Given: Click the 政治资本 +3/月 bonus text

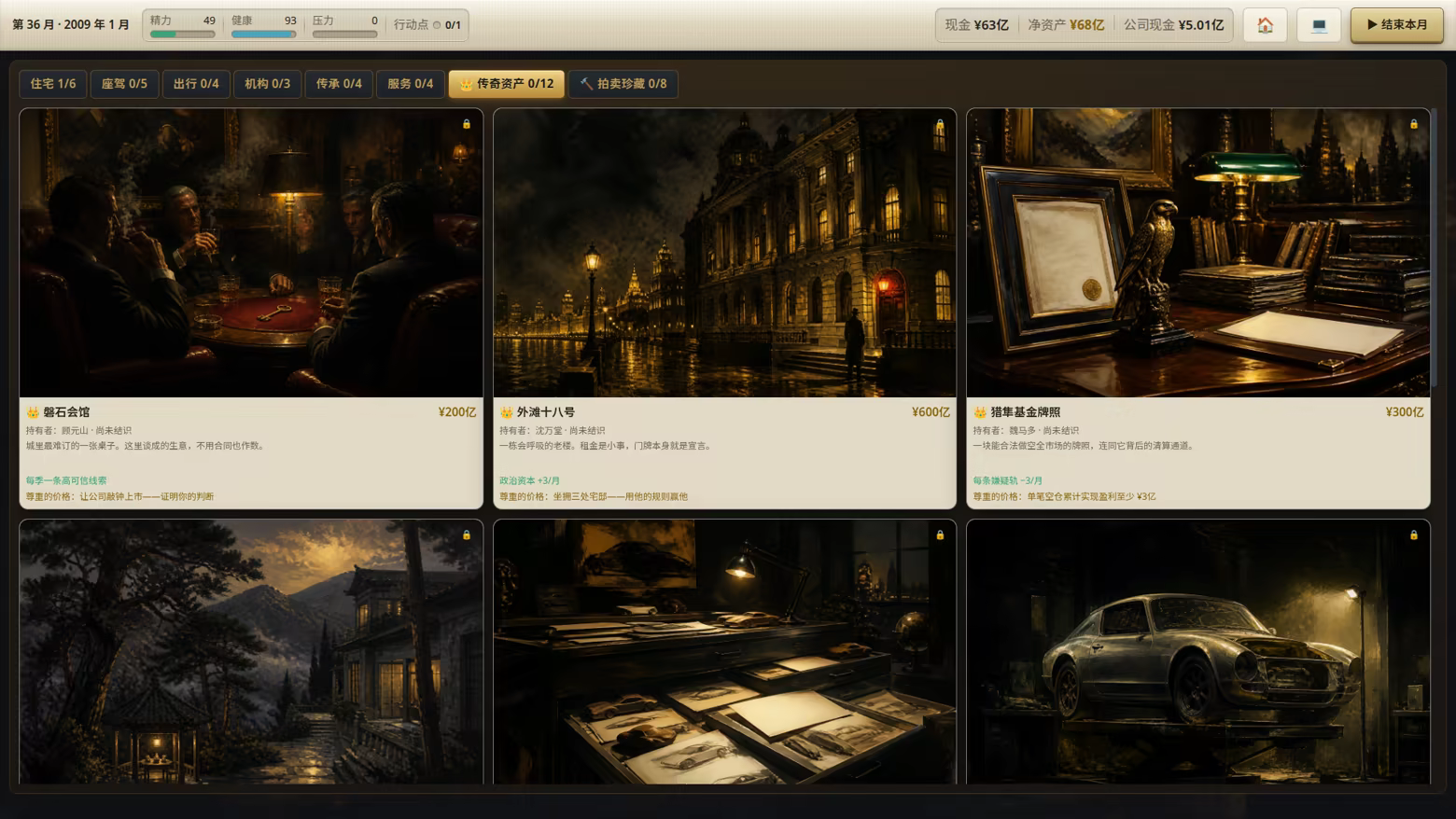Looking at the screenshot, I should 529,481.
